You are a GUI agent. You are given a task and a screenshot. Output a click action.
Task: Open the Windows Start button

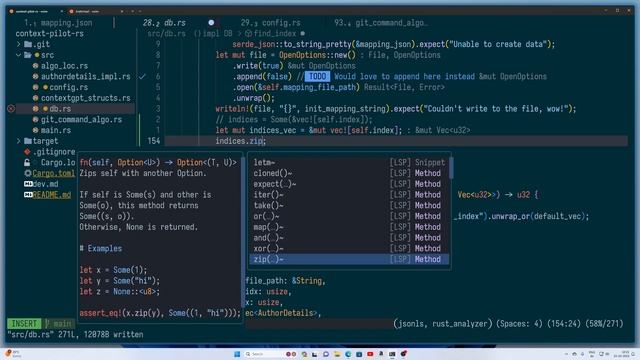pos(237,354)
